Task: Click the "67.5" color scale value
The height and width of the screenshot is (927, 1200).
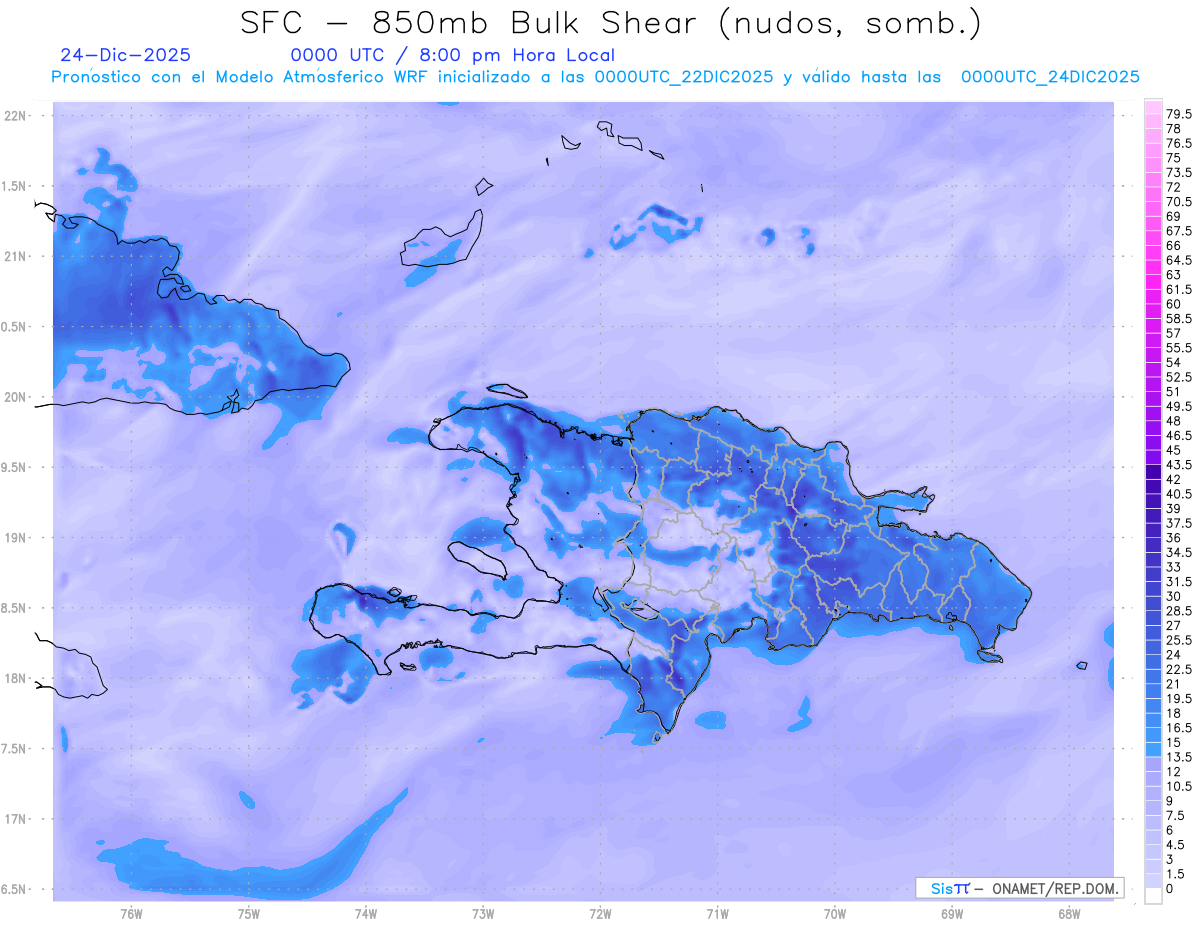Action: pyautogui.click(x=1179, y=230)
